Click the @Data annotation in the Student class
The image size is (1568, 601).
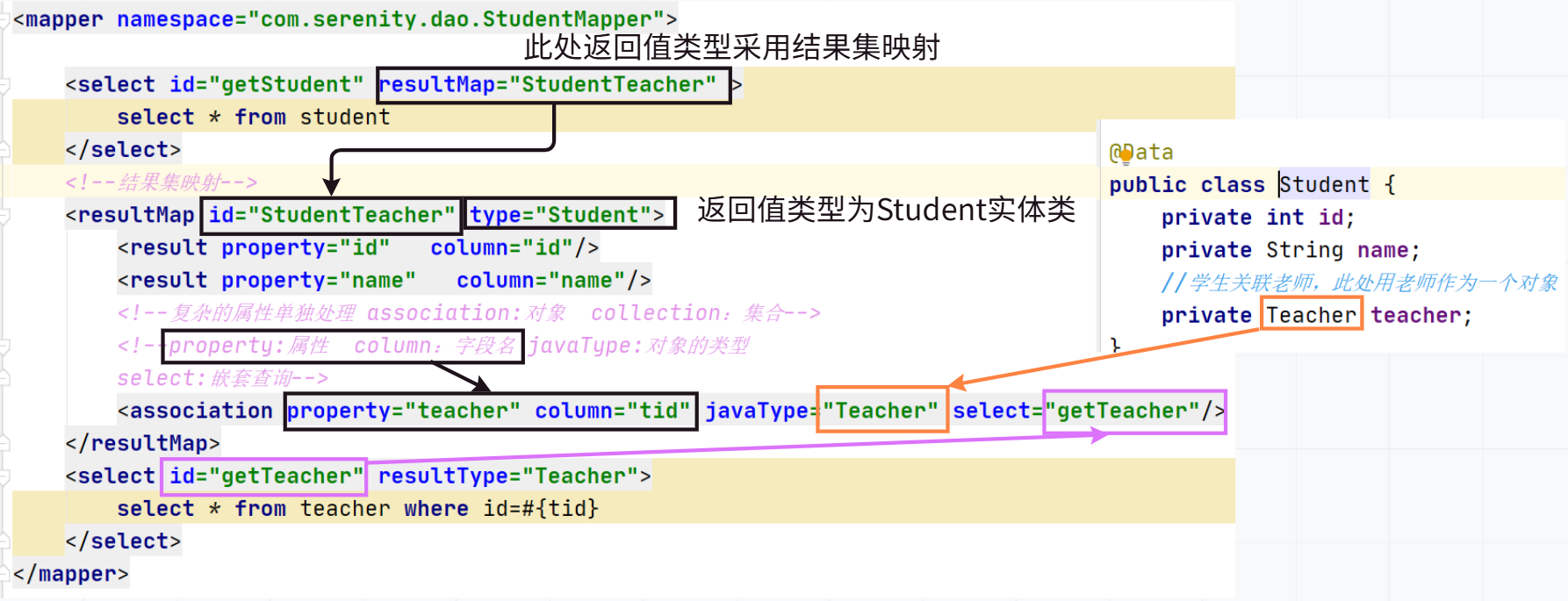coord(1141,152)
